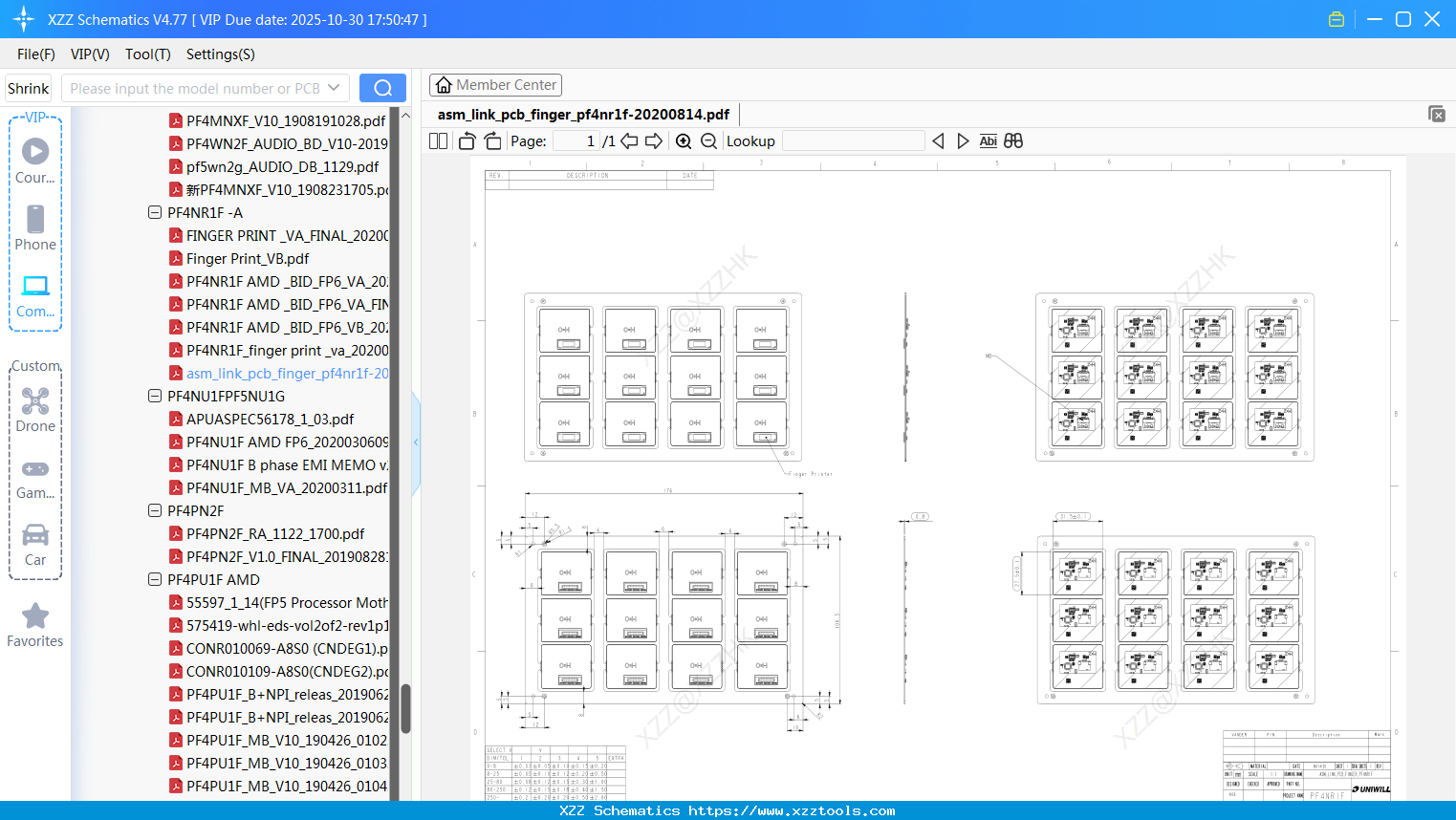Open Finger Print_VB.pdf in the tree
The image size is (1456, 820).
pos(248,259)
